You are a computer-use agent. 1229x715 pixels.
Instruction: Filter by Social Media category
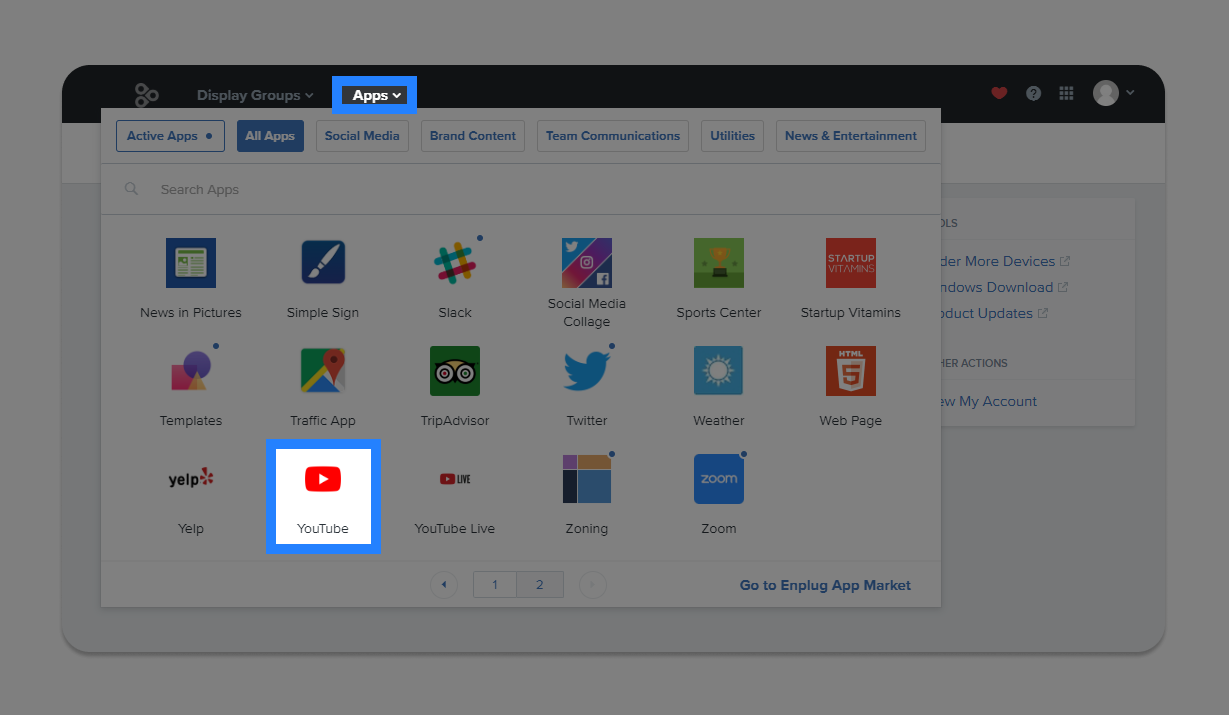click(362, 136)
